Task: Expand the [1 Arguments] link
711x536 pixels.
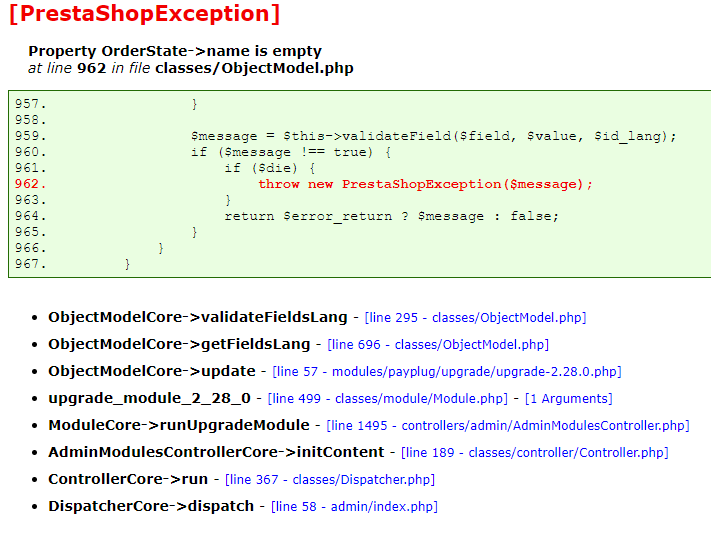Action: (569, 399)
